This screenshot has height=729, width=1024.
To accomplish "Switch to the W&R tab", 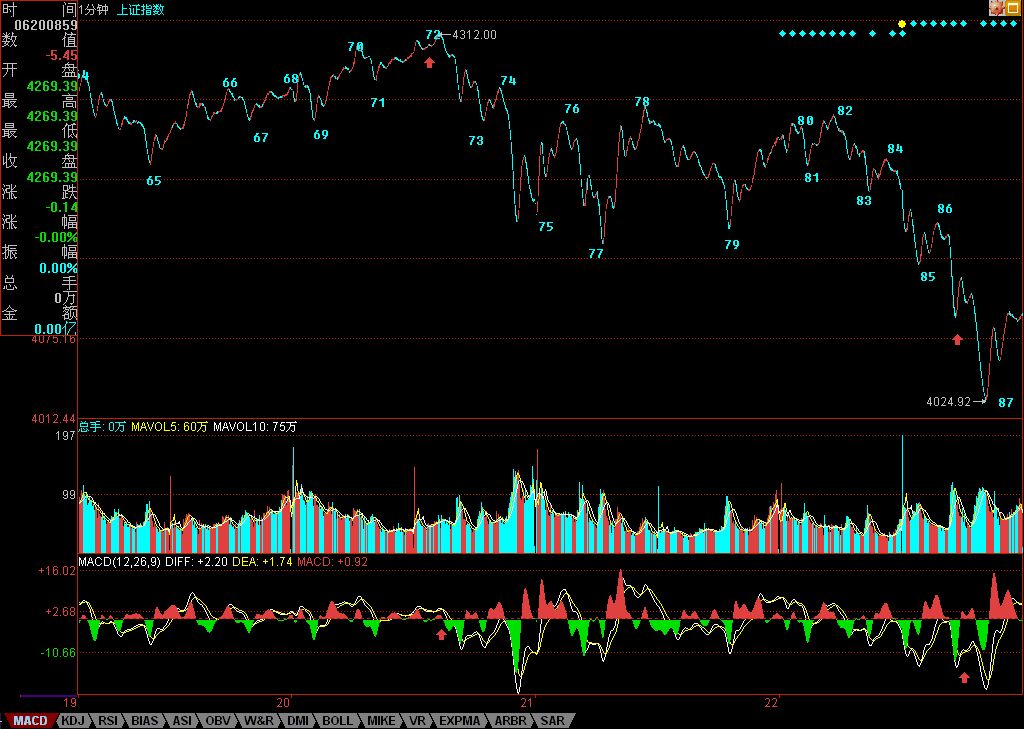I will [259, 720].
